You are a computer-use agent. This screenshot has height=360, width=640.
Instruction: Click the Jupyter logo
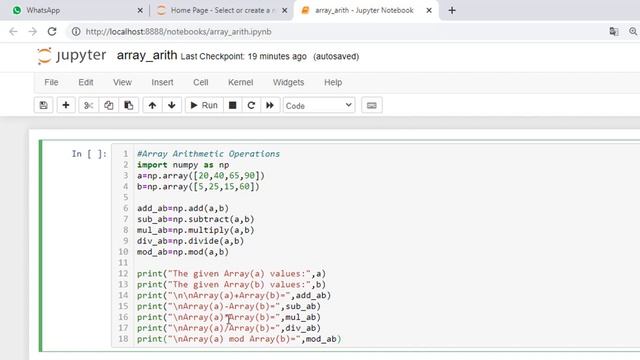tap(71, 56)
